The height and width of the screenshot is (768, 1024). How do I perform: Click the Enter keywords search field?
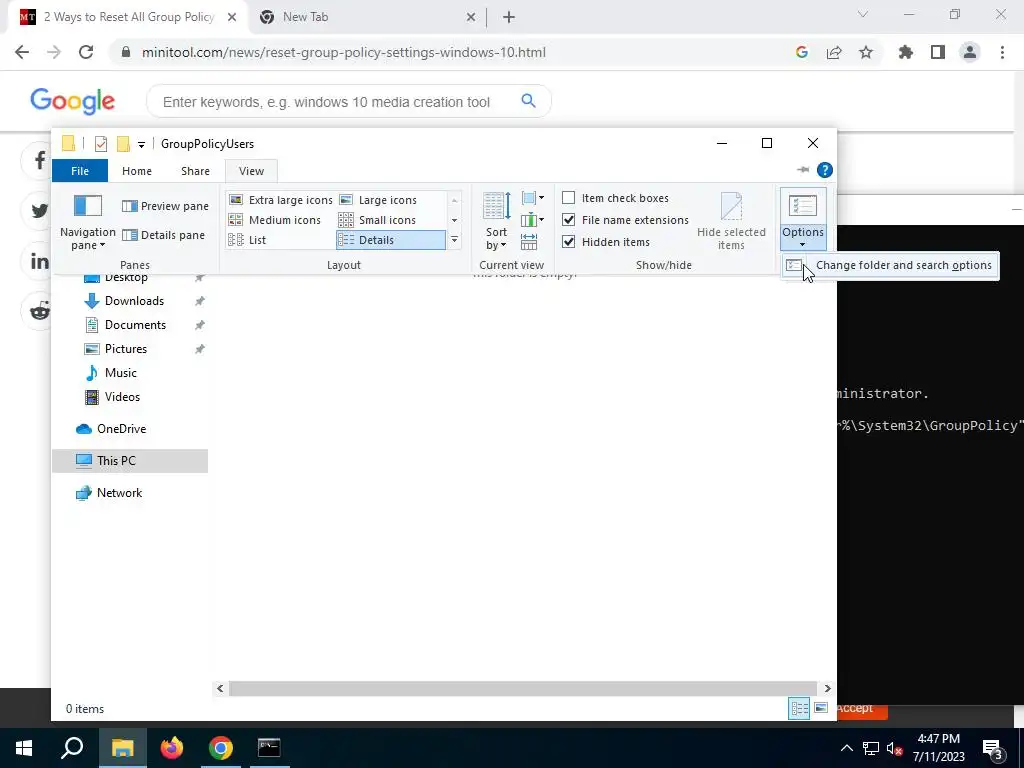(327, 102)
